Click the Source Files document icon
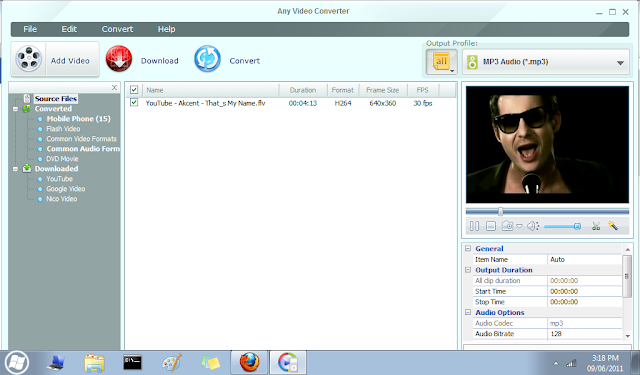The image size is (640, 375). [27, 98]
